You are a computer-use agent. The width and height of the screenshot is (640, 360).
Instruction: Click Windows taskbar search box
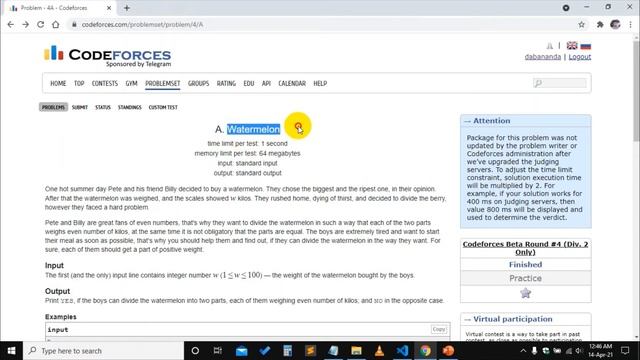tap(103, 351)
